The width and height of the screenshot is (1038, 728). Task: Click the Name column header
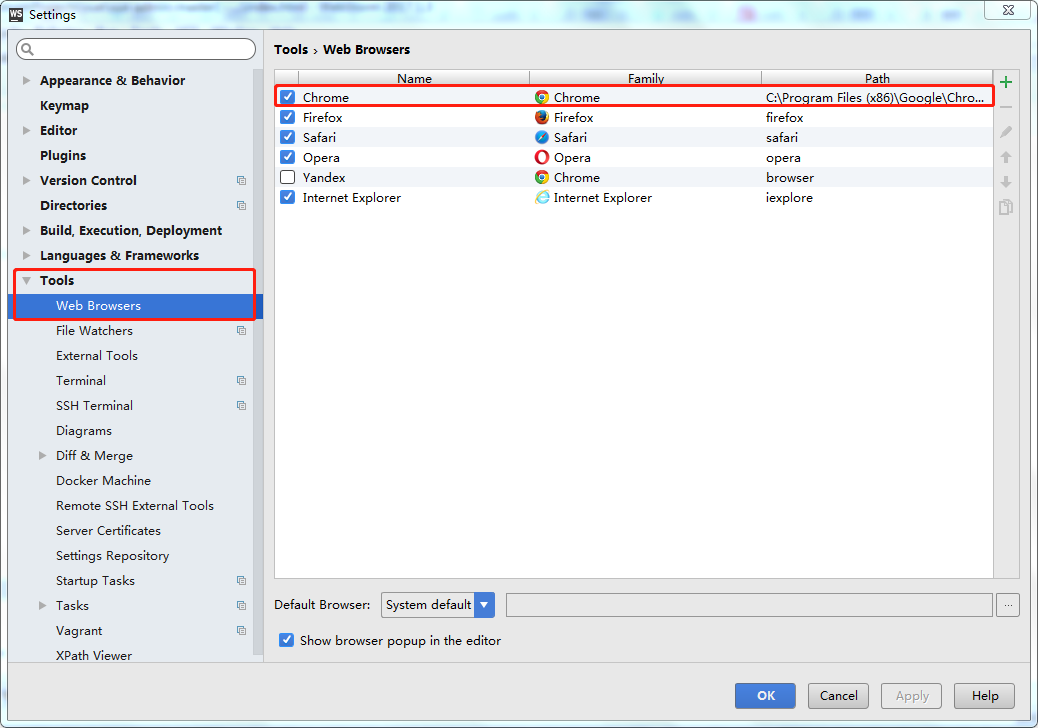tap(414, 78)
